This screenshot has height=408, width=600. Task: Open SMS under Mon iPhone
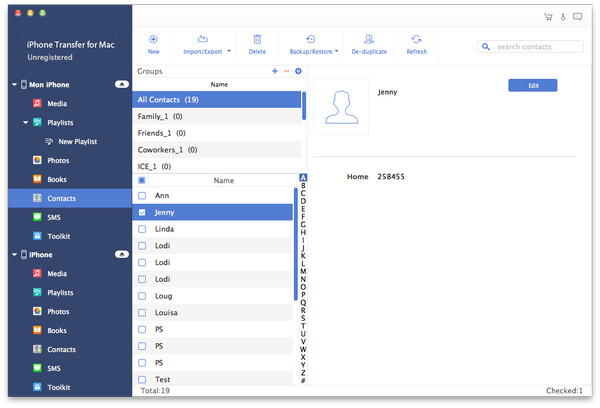pyautogui.click(x=55, y=217)
